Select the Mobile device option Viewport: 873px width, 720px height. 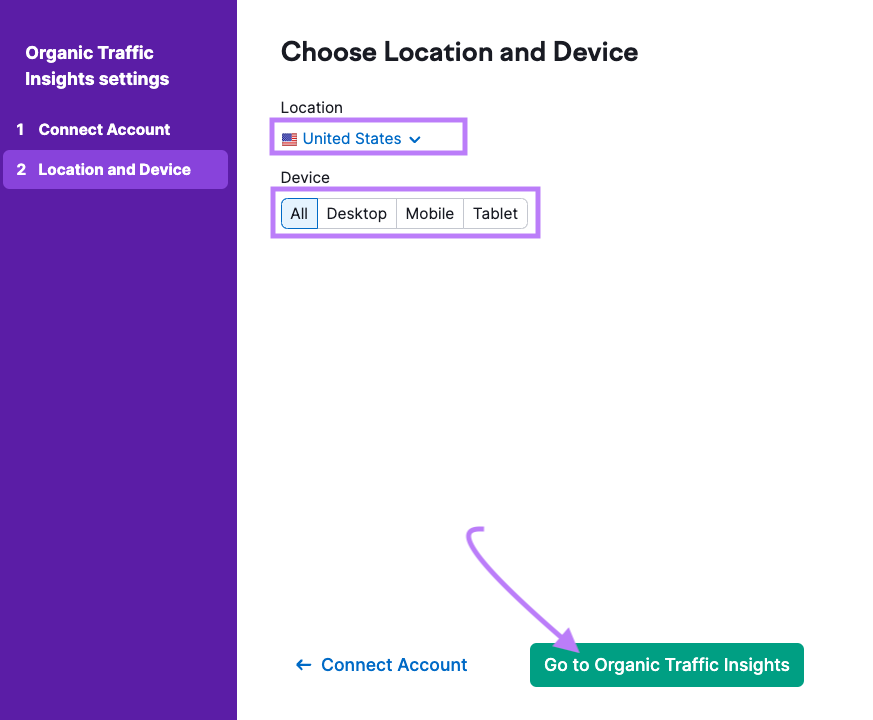tap(429, 213)
